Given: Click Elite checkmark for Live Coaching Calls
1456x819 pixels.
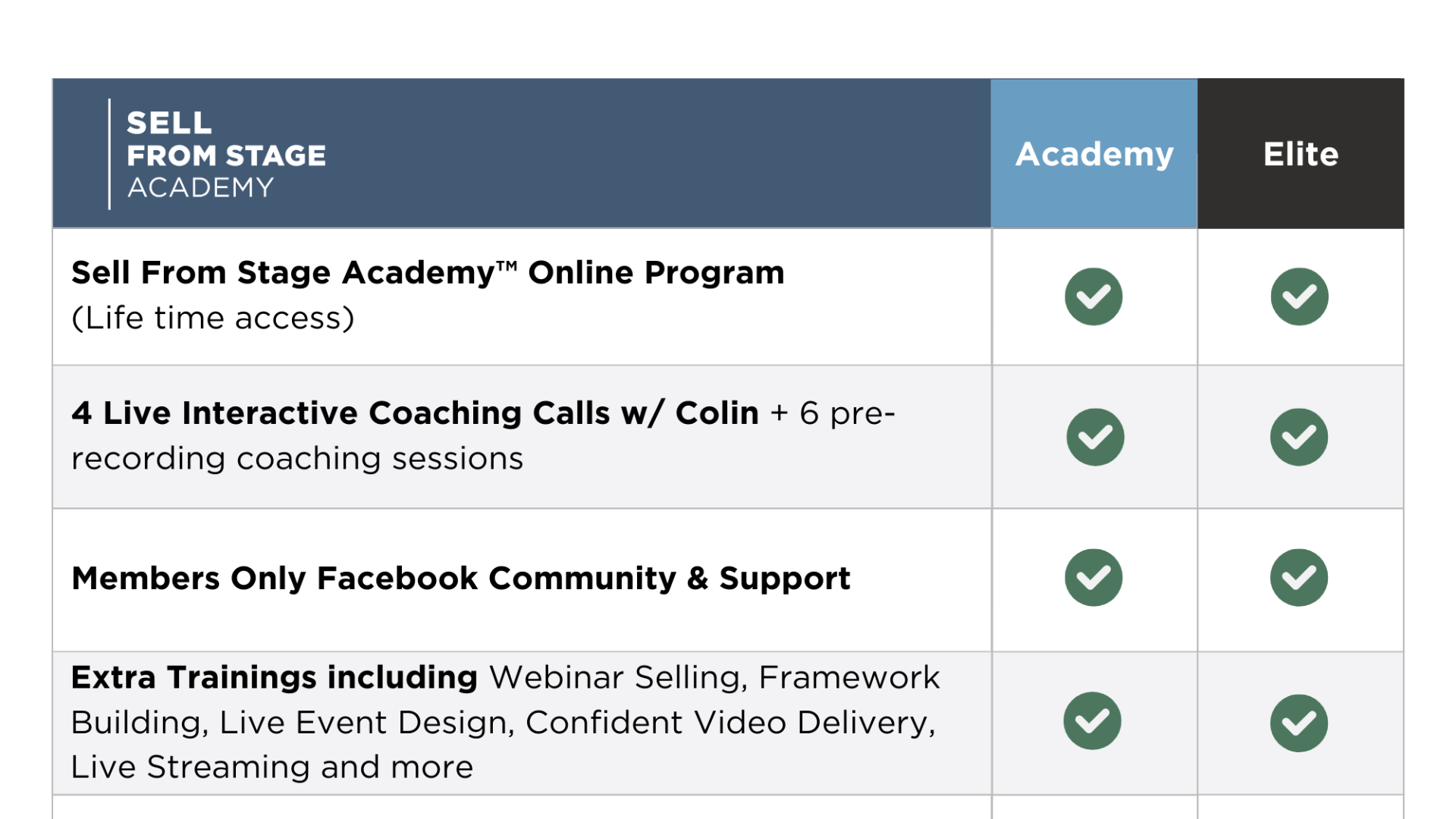Looking at the screenshot, I should (1299, 437).
